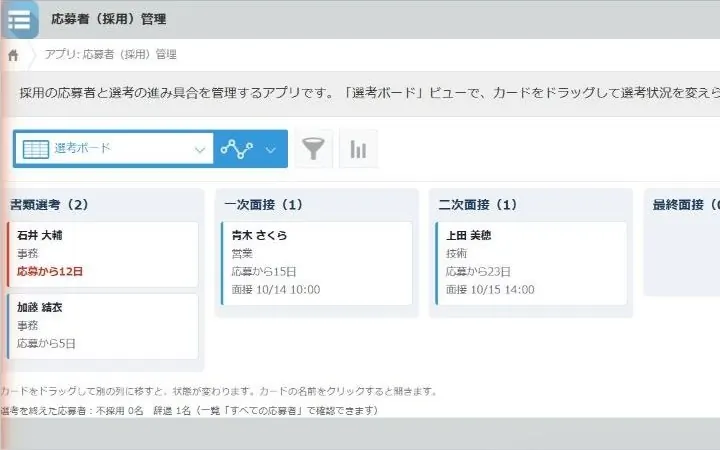The width and height of the screenshot is (720, 450).
Task: Click the 一次面接 (1) column header
Action: [x=264, y=205]
